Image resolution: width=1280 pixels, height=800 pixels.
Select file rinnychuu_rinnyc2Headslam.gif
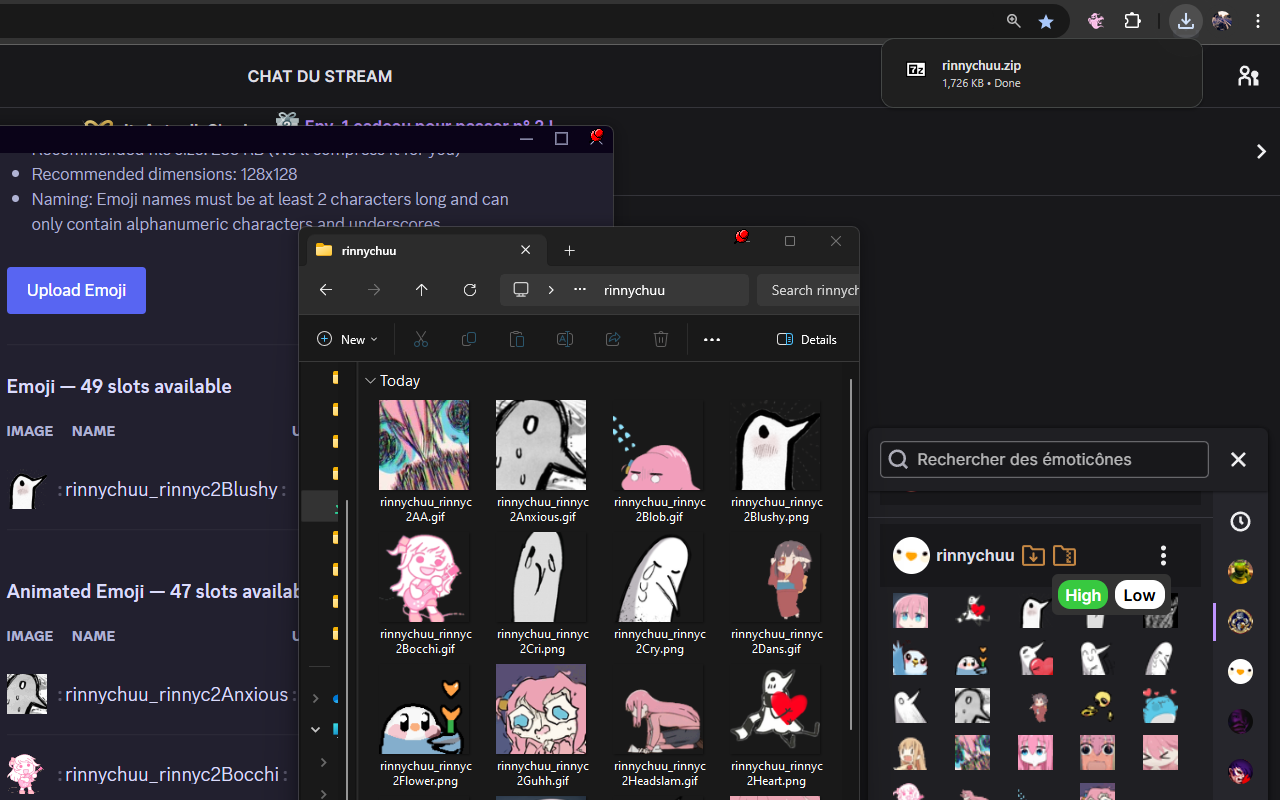(658, 726)
